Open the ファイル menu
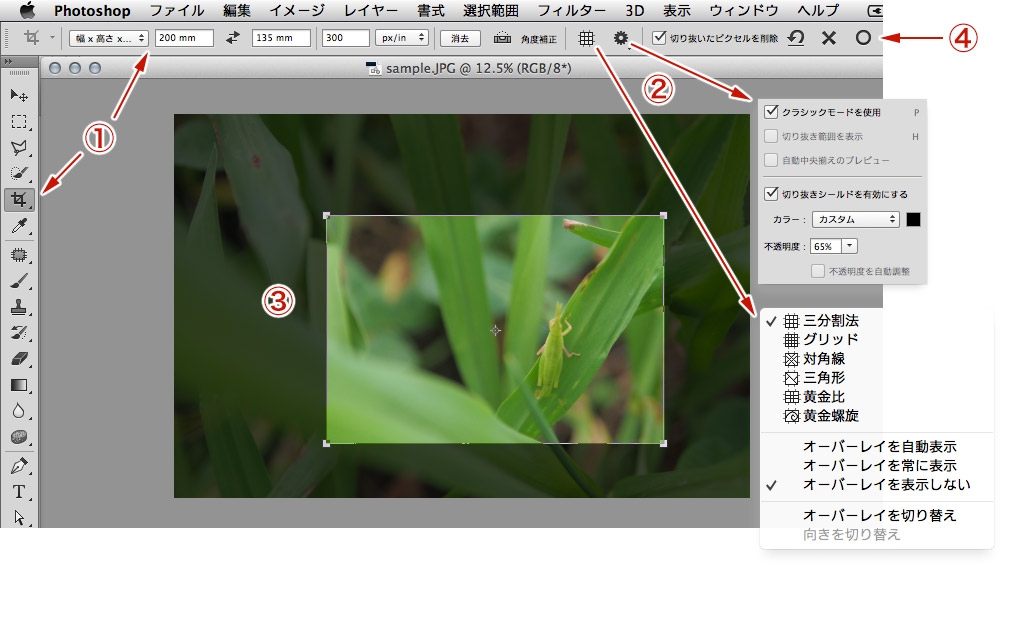1024x620 pixels. pyautogui.click(x=177, y=10)
